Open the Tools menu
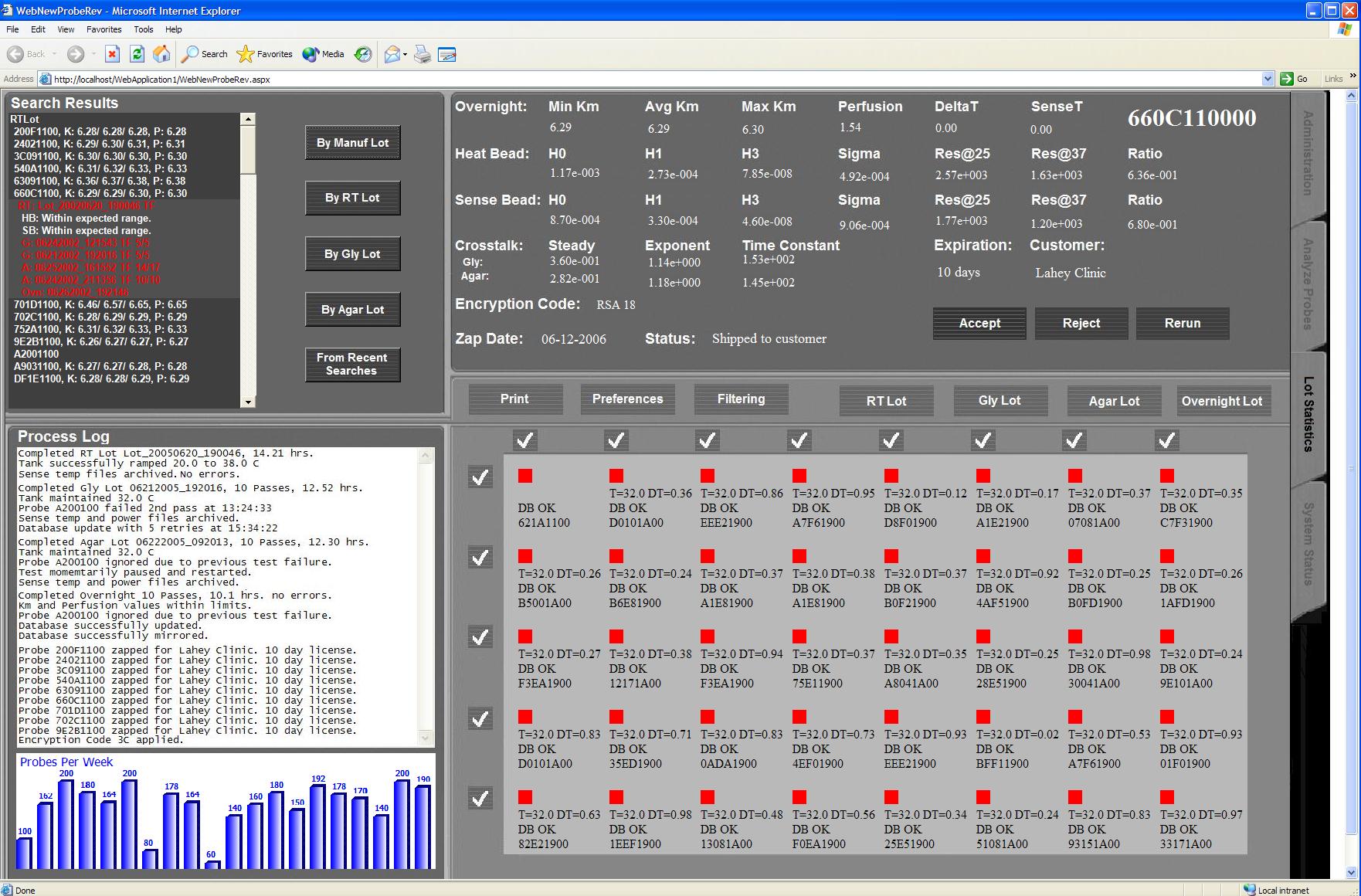1361x896 pixels. point(144,29)
